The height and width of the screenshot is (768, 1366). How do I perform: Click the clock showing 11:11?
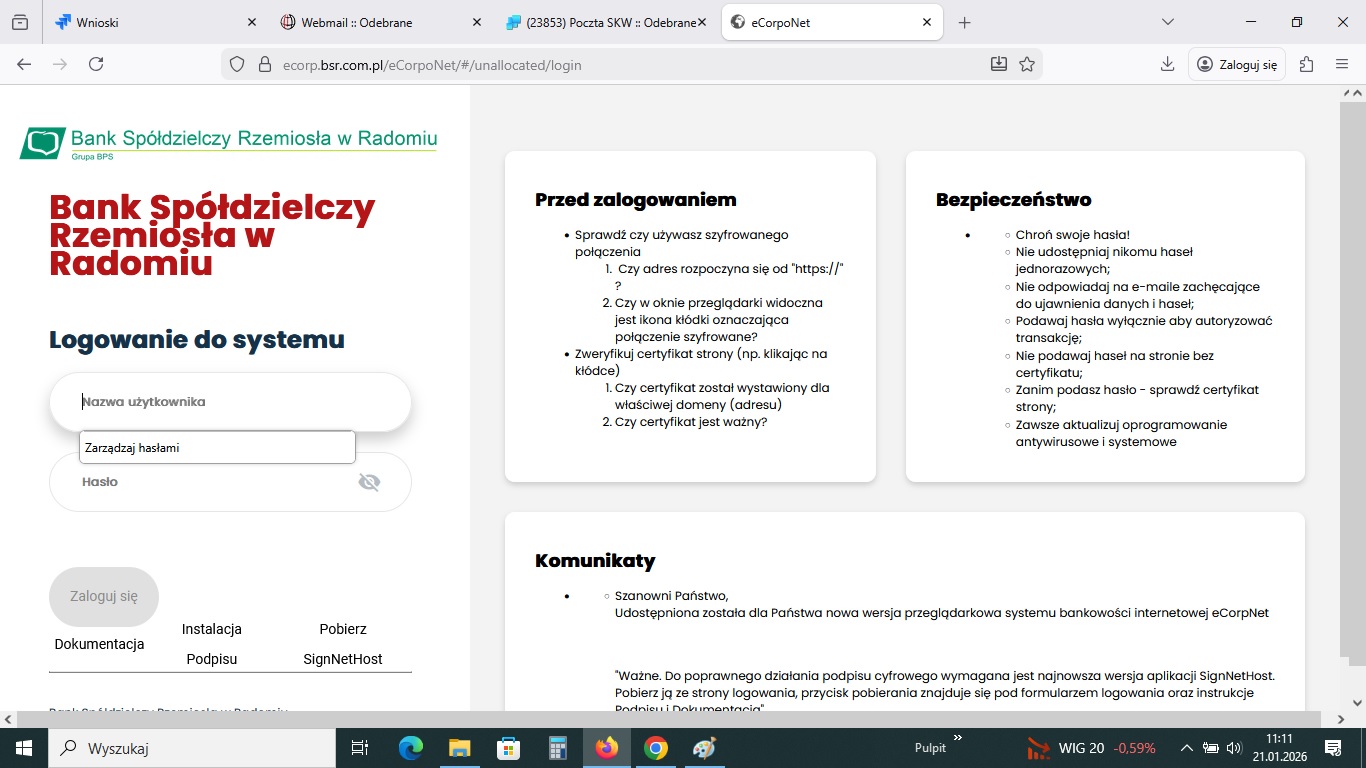(1278, 748)
